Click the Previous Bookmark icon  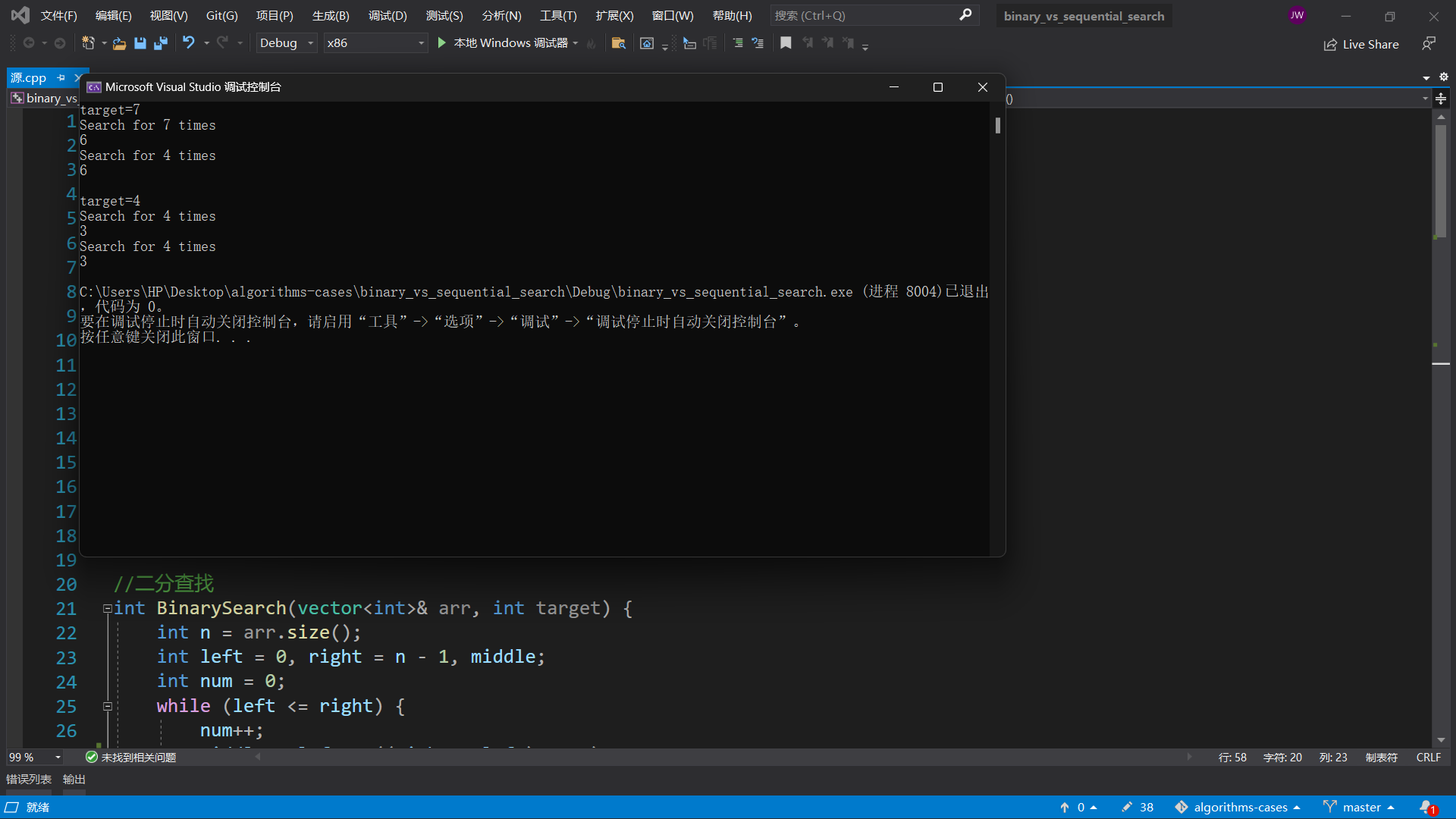[x=808, y=43]
